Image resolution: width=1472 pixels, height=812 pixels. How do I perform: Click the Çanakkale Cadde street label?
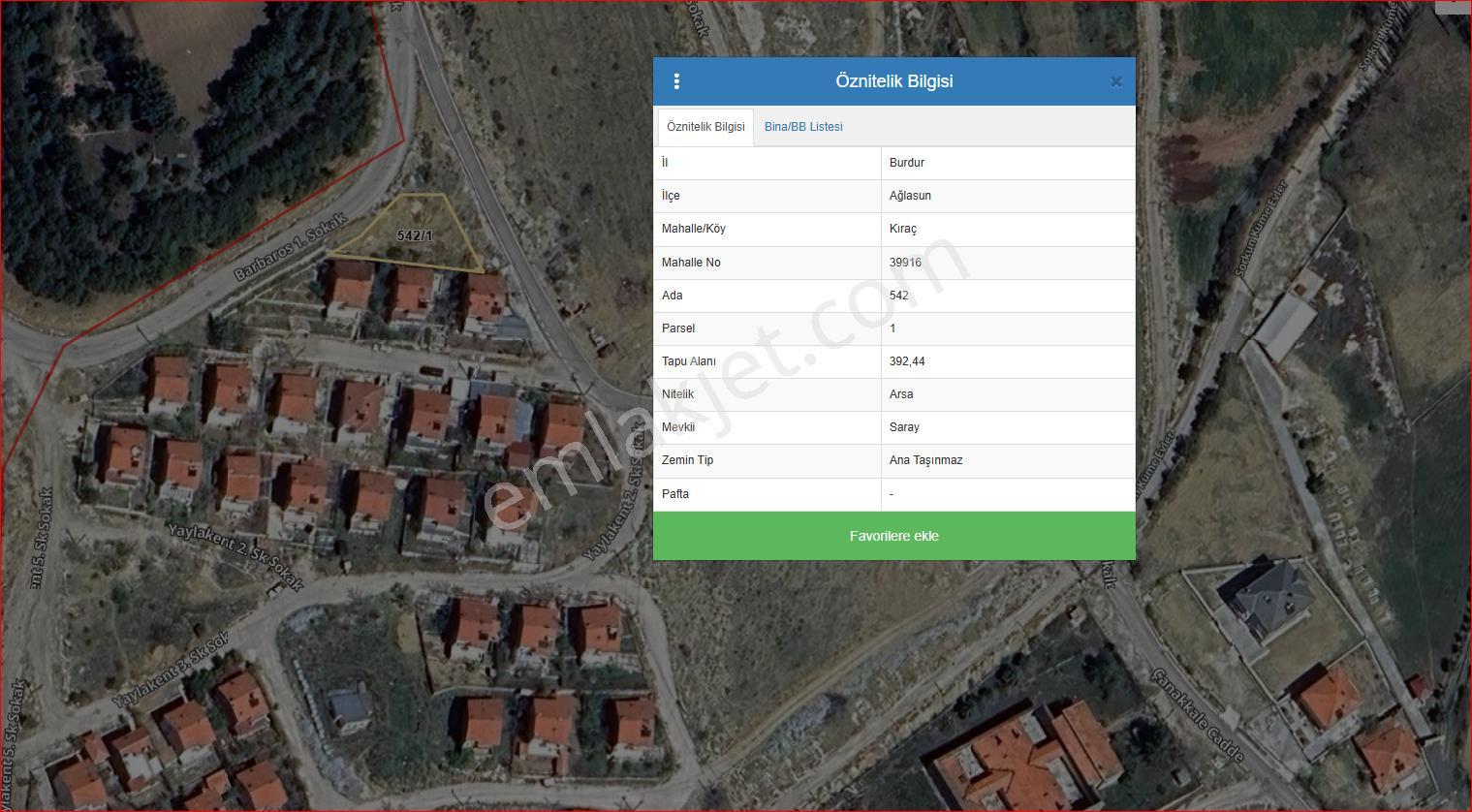[x=1197, y=717]
